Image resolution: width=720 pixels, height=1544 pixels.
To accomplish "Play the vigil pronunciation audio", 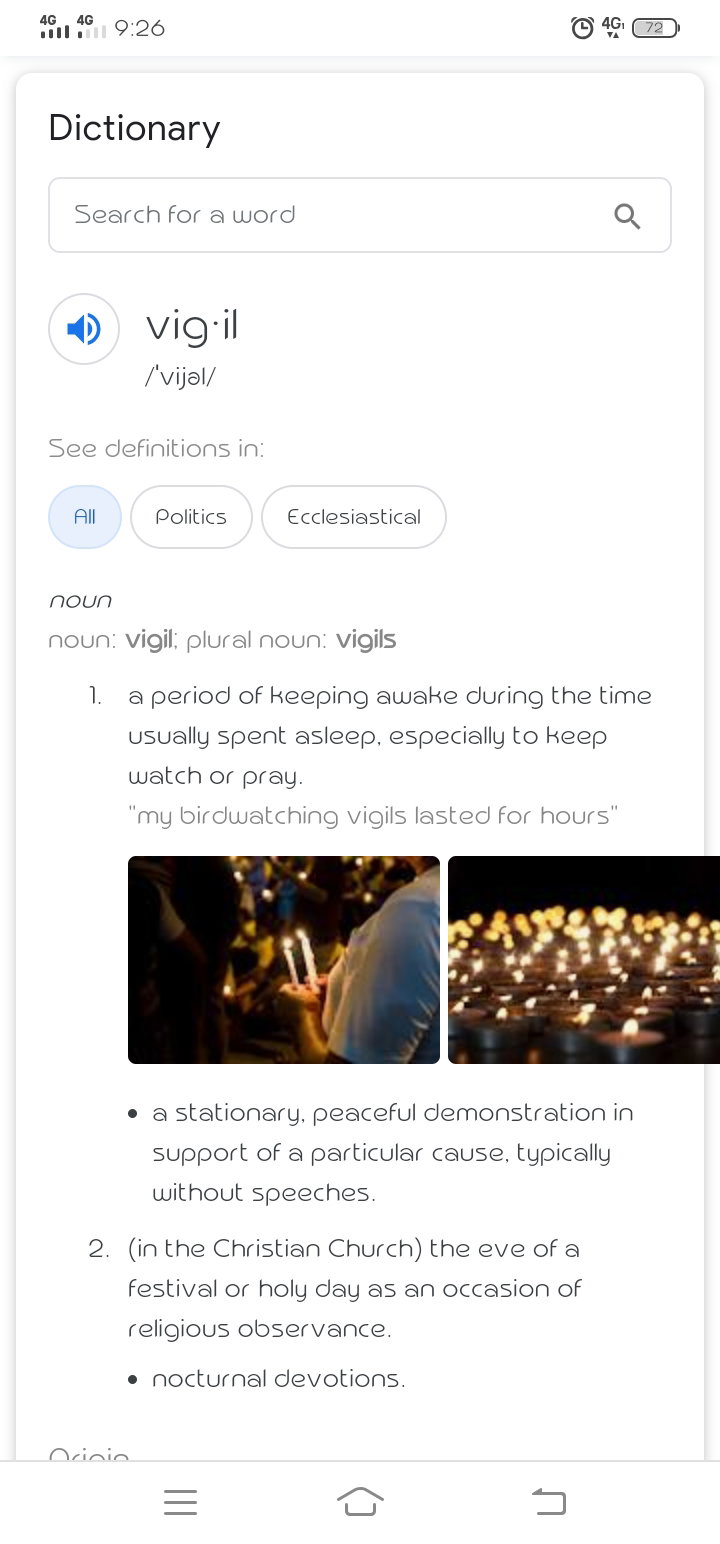I will [85, 329].
